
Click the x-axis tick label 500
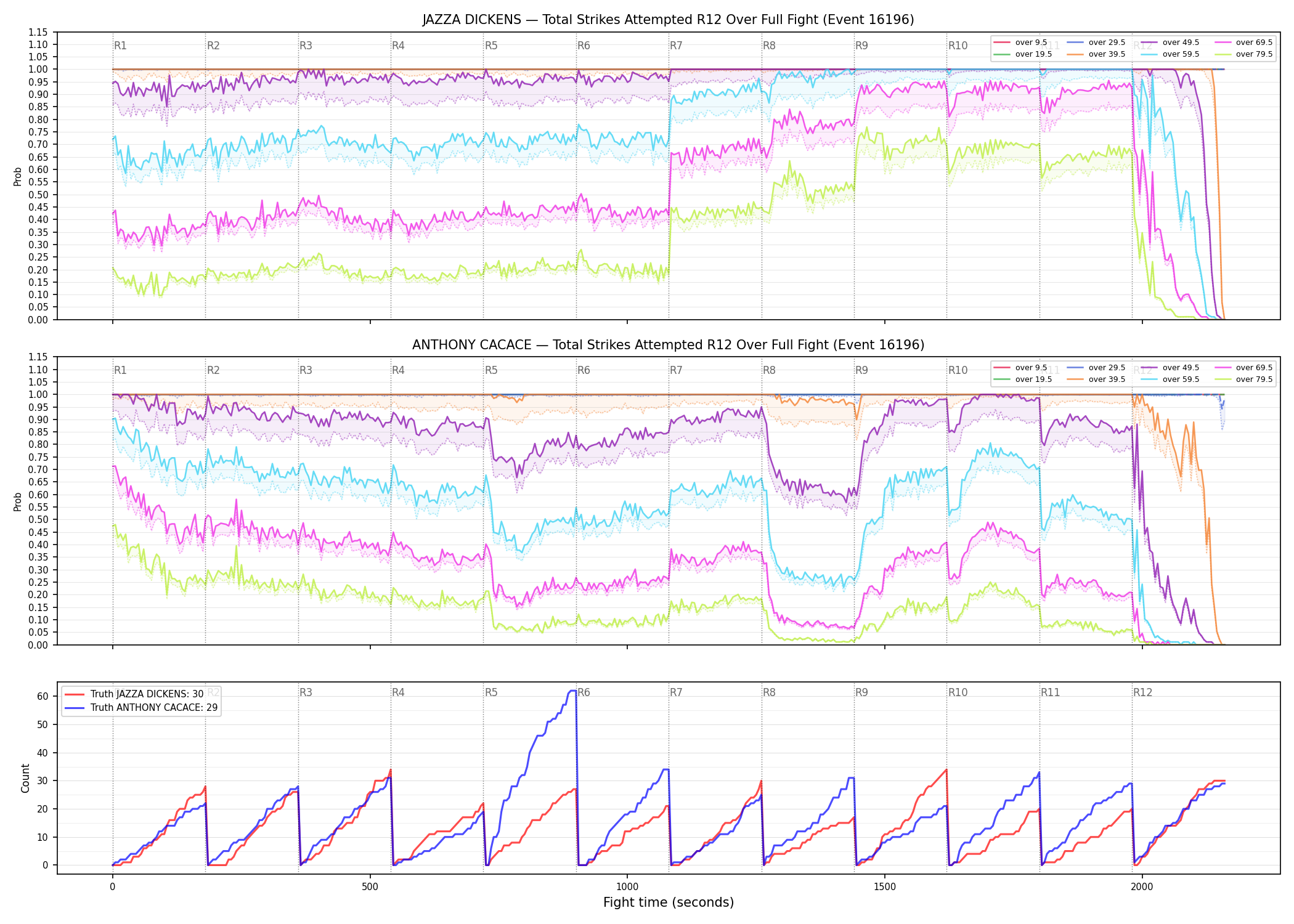click(370, 886)
